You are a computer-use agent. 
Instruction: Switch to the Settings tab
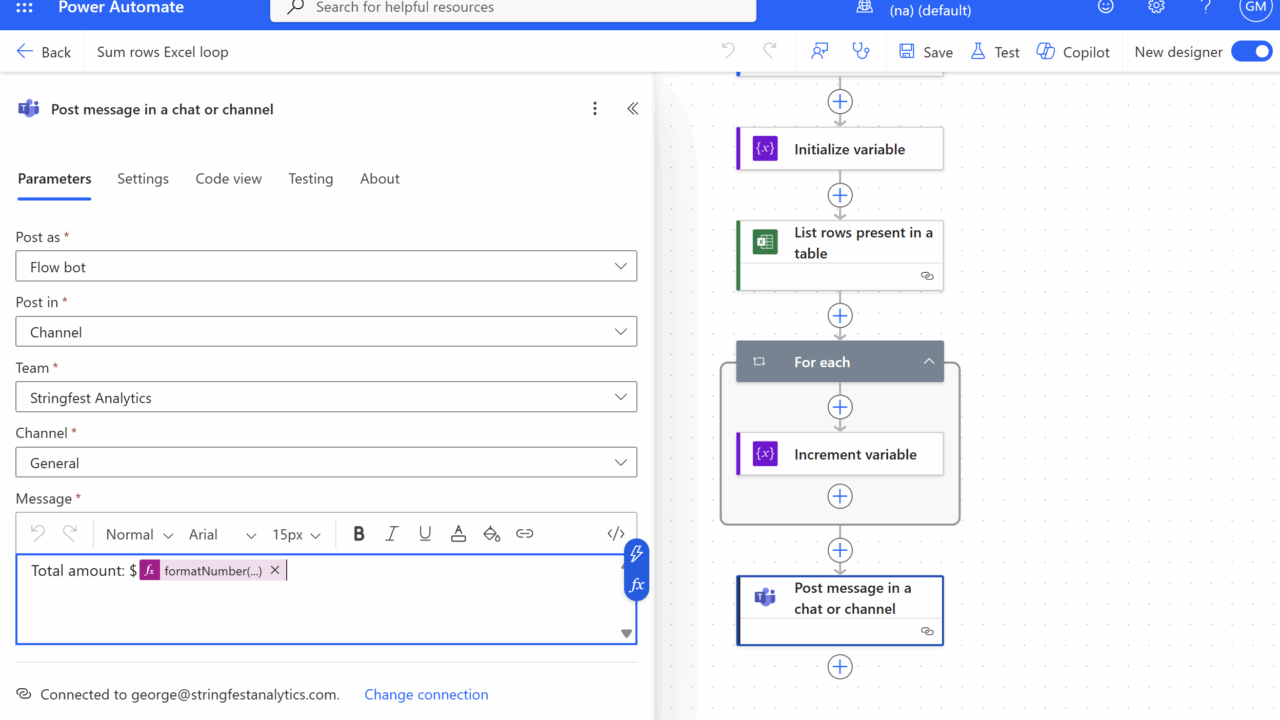143,179
